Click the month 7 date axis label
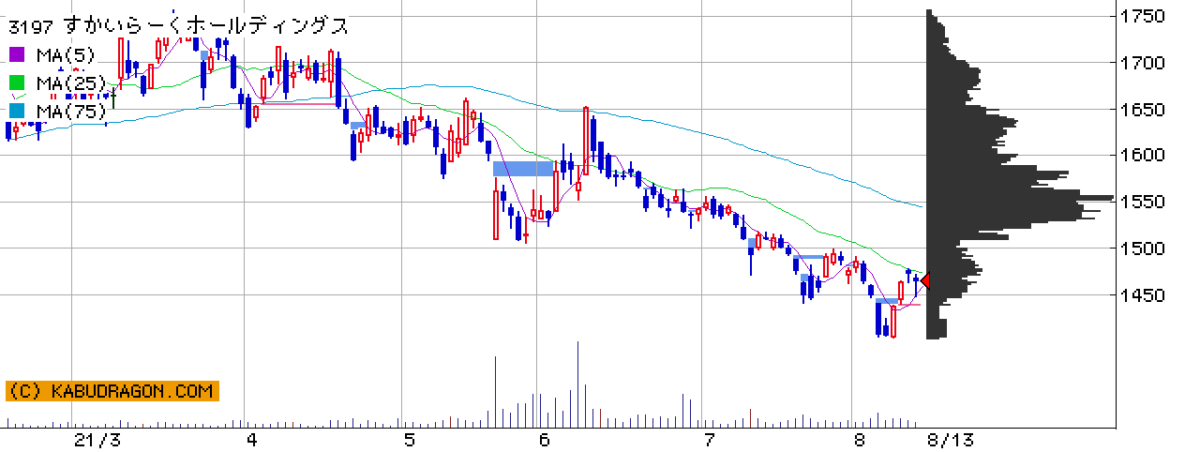The height and width of the screenshot is (452, 1200). coord(708,439)
